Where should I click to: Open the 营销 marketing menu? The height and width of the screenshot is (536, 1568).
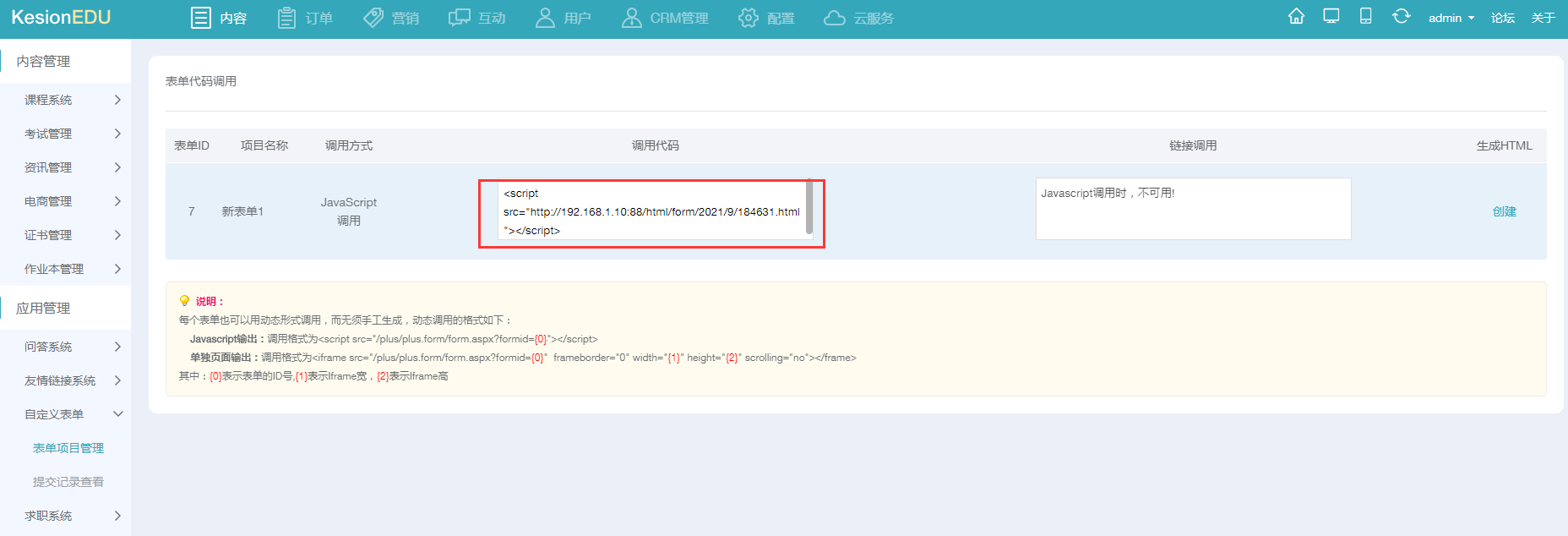[x=391, y=18]
